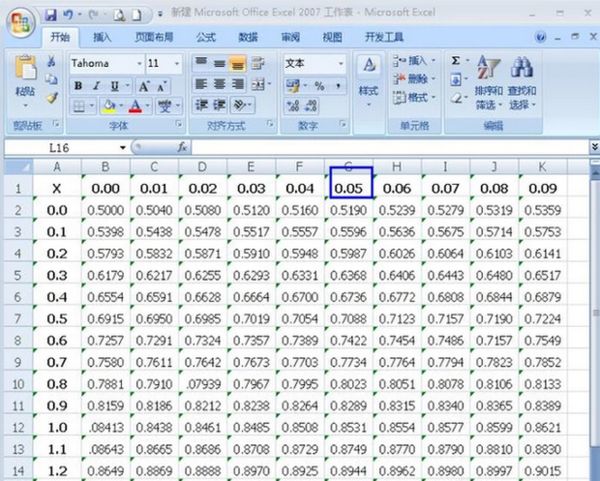This screenshot has height=481, width=600.
Task: Apply comma style
Action: pyautogui.click(x=338, y=86)
